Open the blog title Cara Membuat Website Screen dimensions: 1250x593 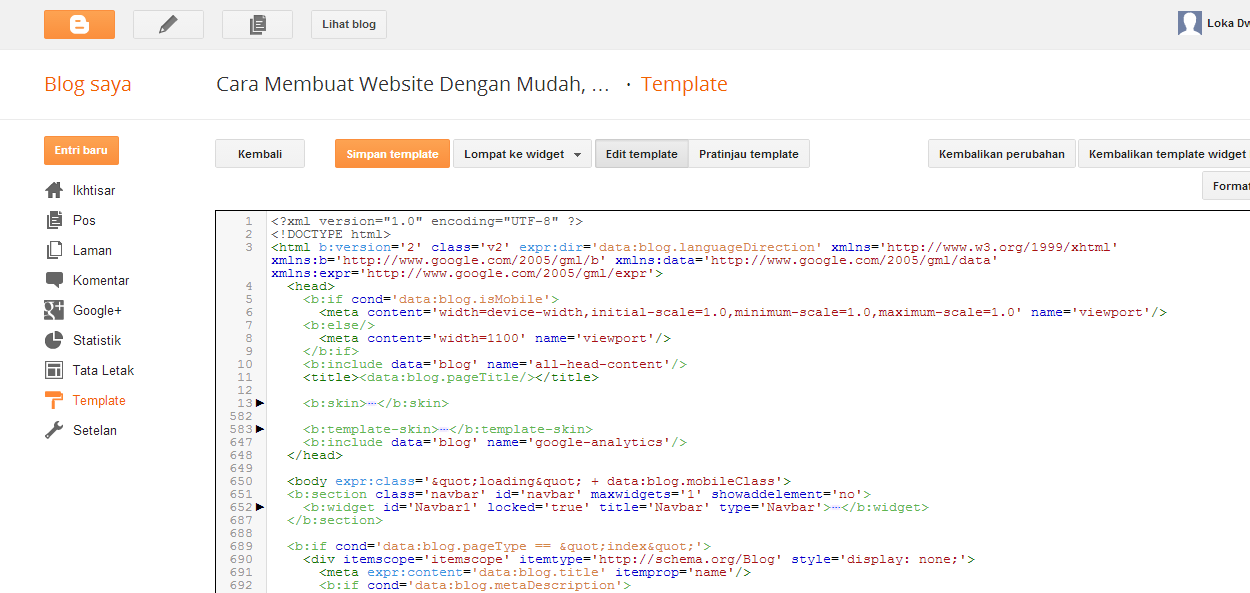(413, 84)
